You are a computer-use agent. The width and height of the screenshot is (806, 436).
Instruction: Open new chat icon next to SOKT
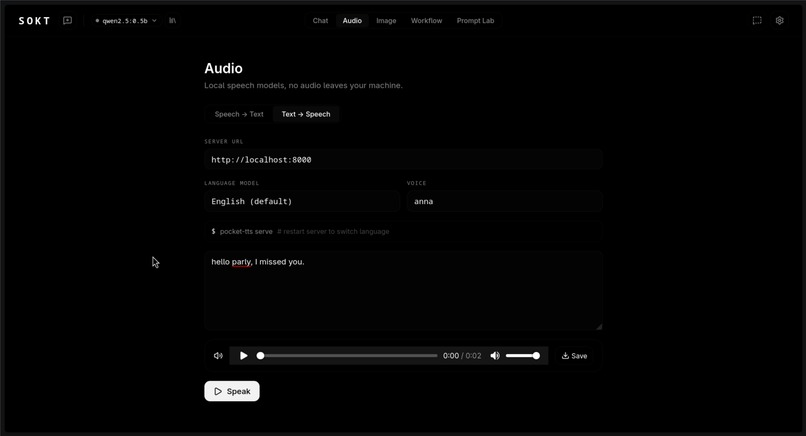click(x=67, y=21)
